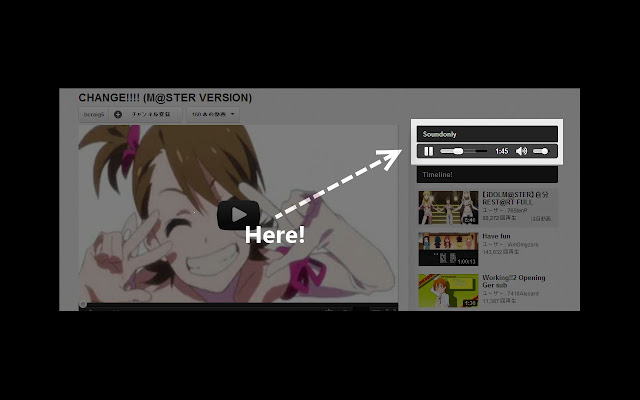Click the Have fun video title
This screenshot has width=640, height=400.
[496, 236]
